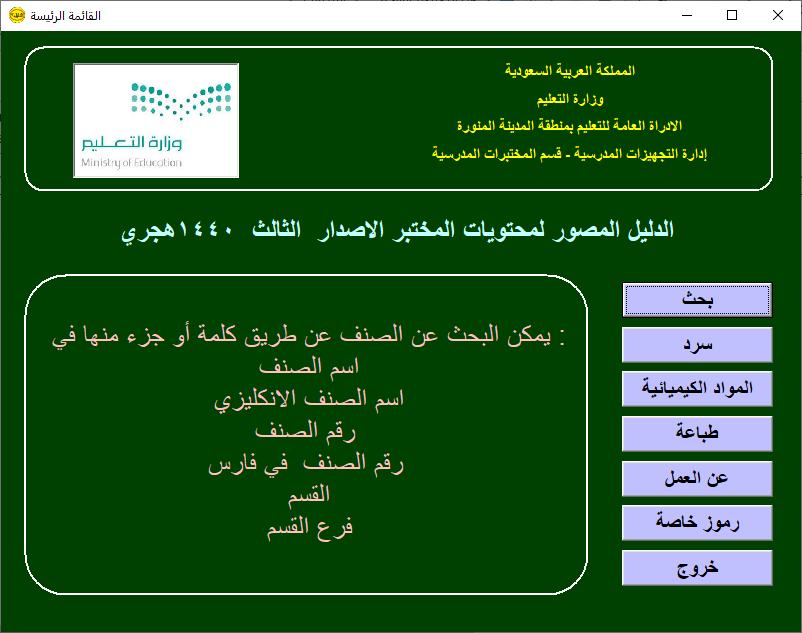Click the بحث (Search) button
802x633 pixels.
[x=697, y=300]
